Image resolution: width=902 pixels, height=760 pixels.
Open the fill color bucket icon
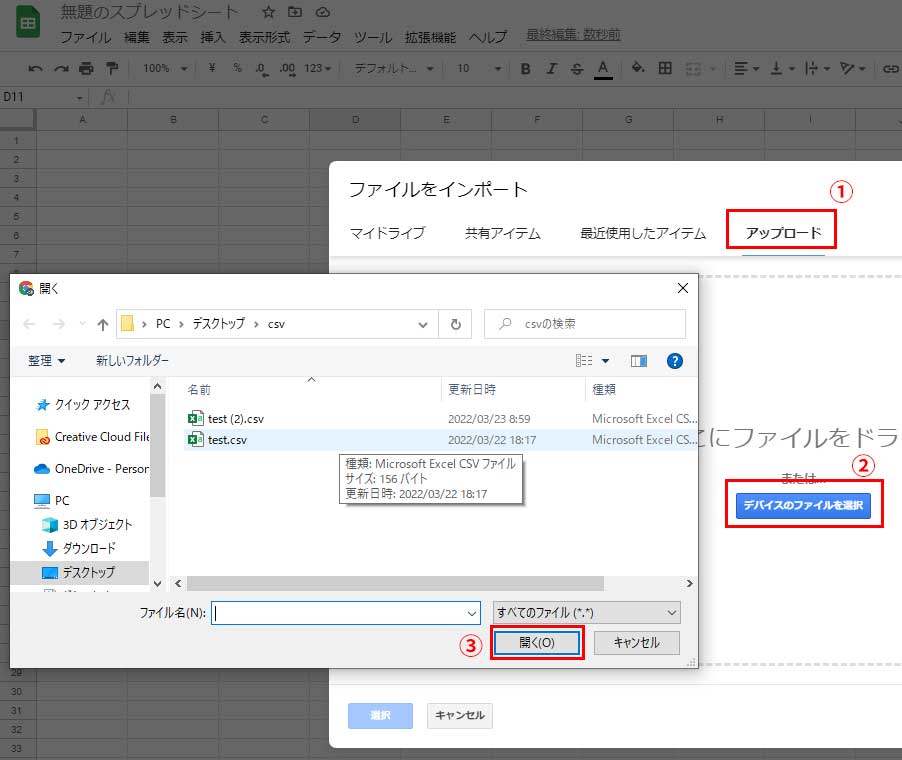(637, 68)
